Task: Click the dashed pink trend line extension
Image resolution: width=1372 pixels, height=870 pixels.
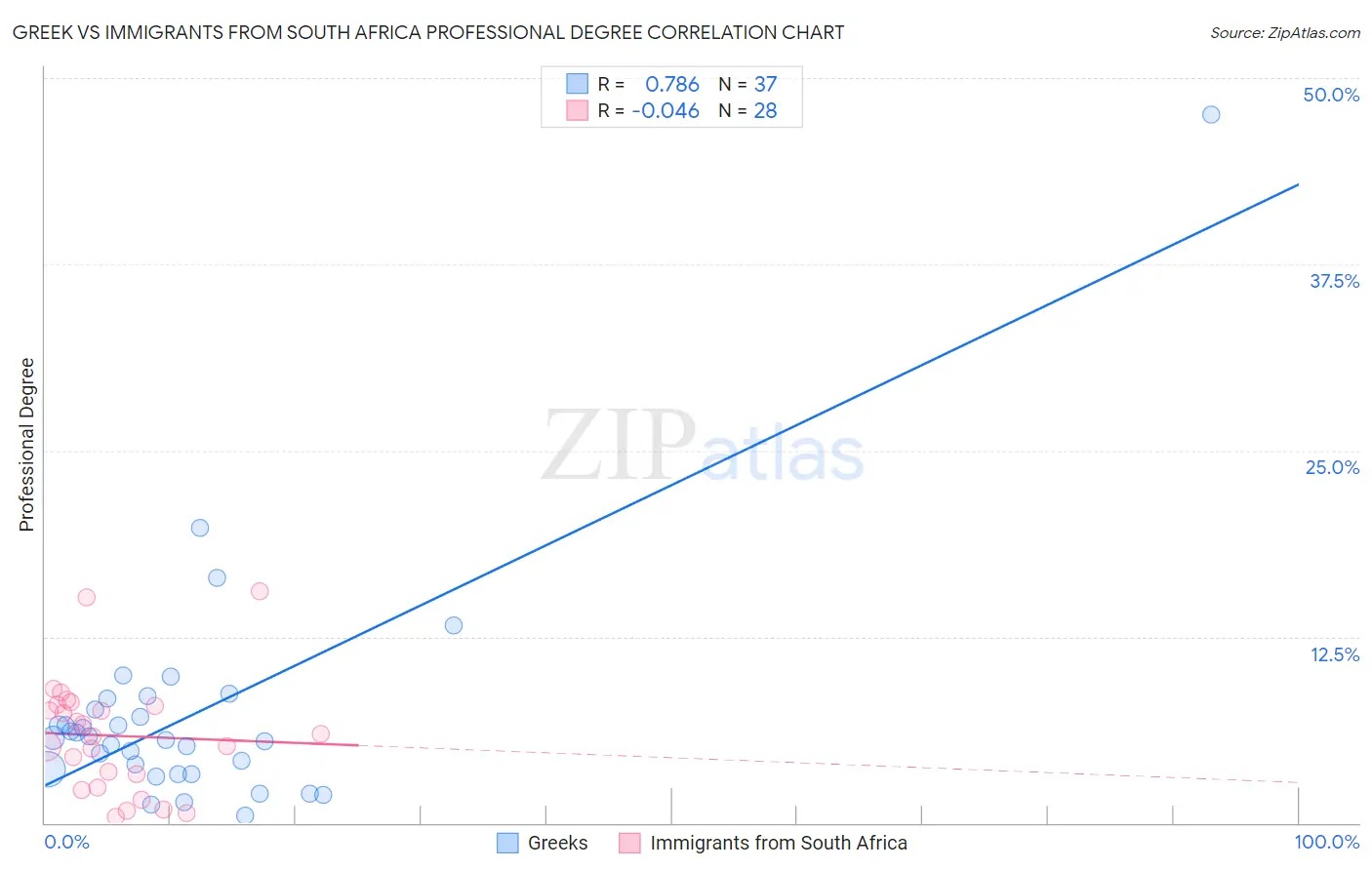Action: pyautogui.click(x=829, y=764)
